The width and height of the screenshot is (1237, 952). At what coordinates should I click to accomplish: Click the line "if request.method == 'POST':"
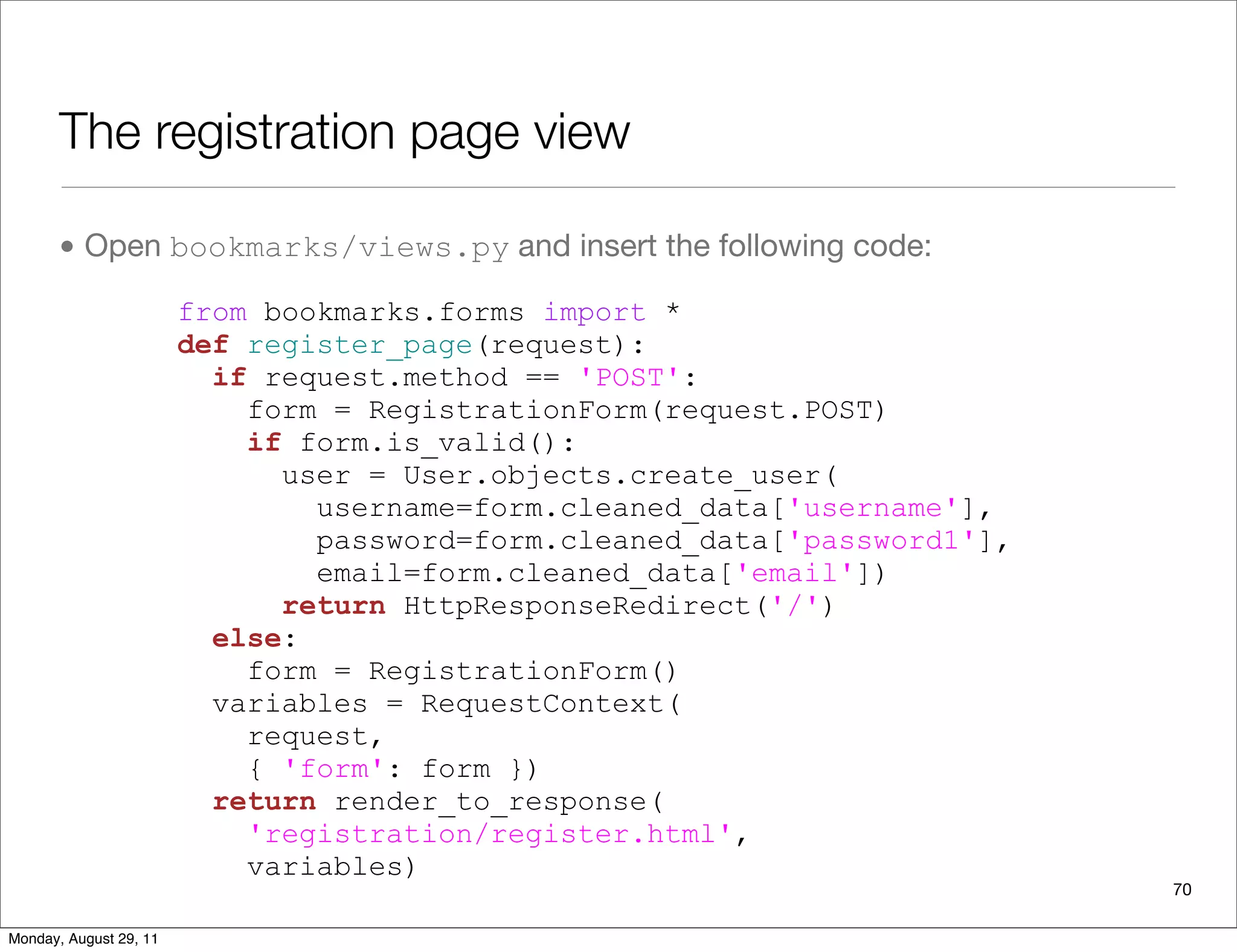(x=455, y=378)
